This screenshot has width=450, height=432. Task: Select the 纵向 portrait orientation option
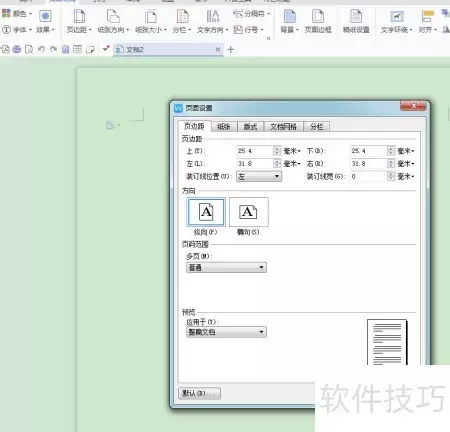(206, 212)
